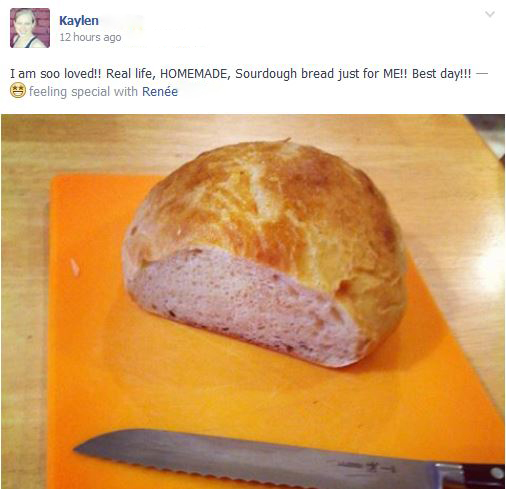Click the word 'with' before Renée

tap(126, 91)
